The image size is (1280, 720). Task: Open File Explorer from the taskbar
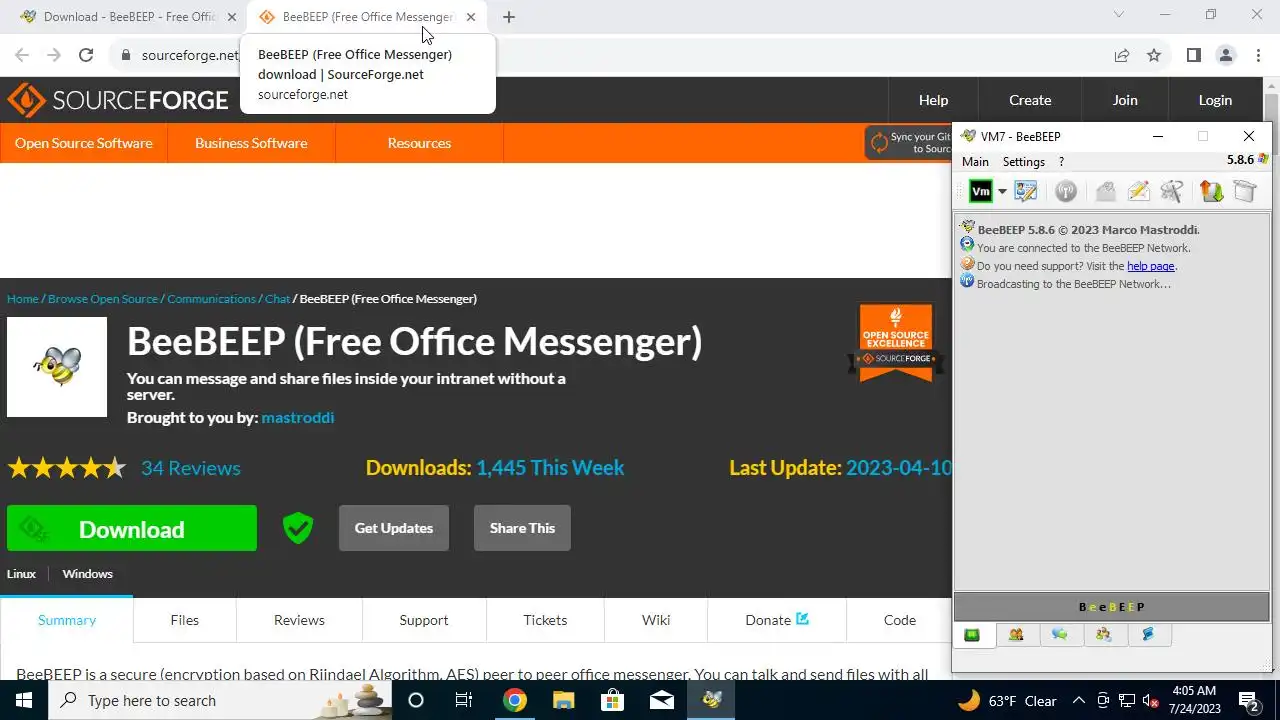pos(563,700)
